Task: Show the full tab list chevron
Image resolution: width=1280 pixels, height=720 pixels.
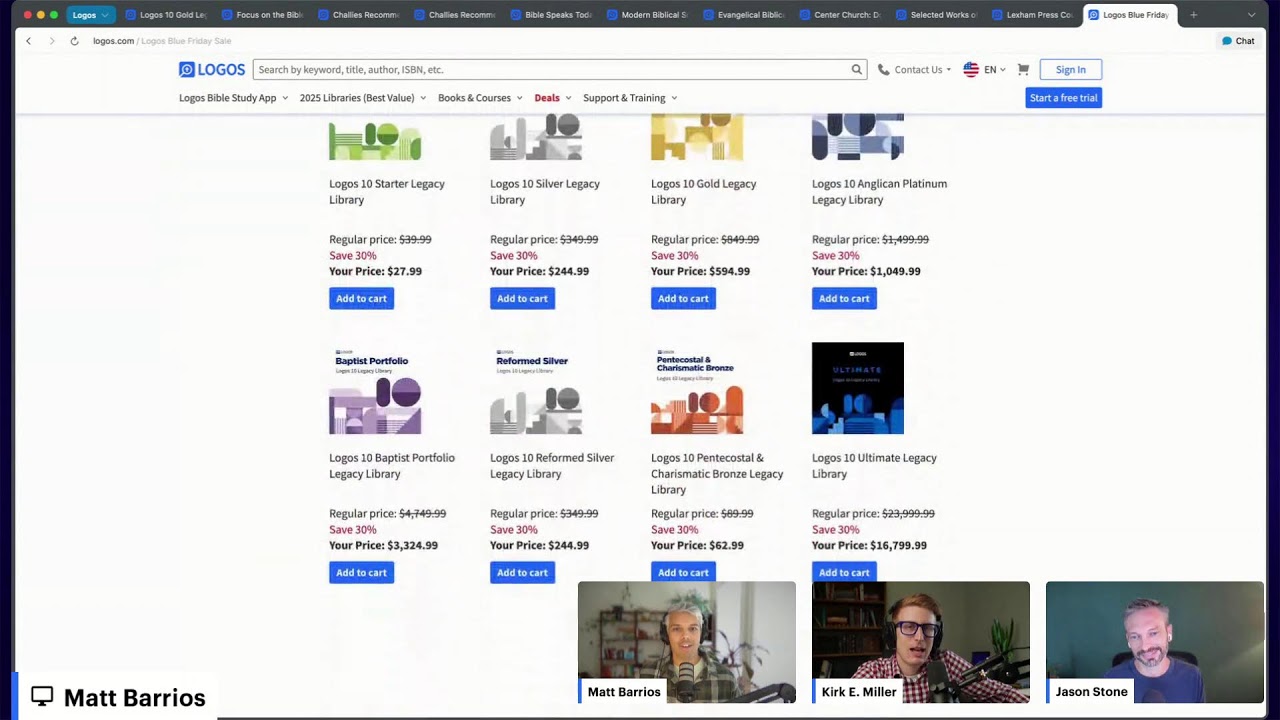Action: [x=1251, y=15]
